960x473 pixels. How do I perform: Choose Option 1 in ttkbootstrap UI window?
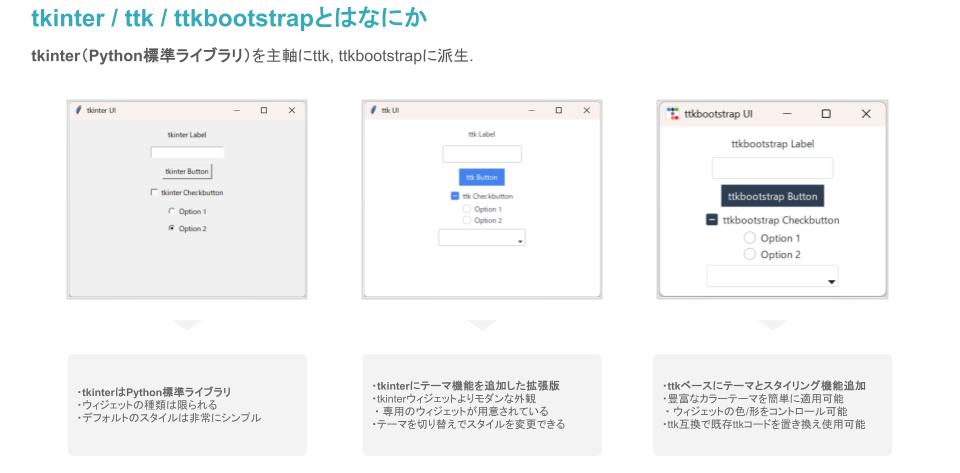[749, 238]
